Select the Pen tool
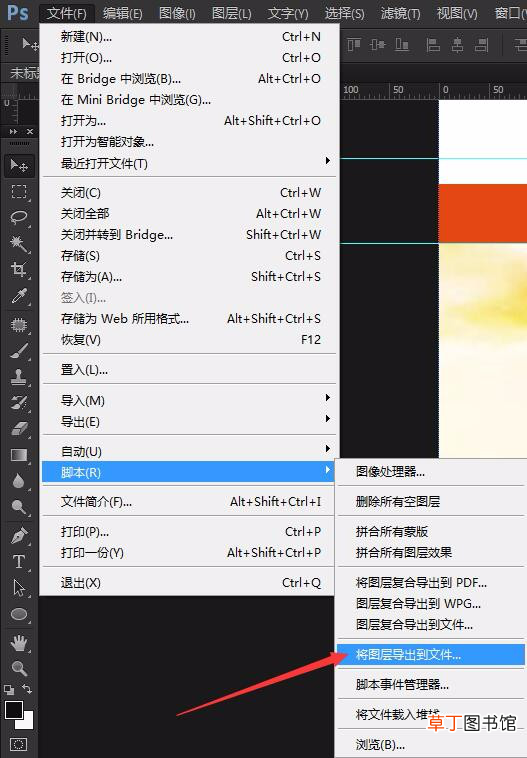Image resolution: width=527 pixels, height=758 pixels. pos(19,536)
